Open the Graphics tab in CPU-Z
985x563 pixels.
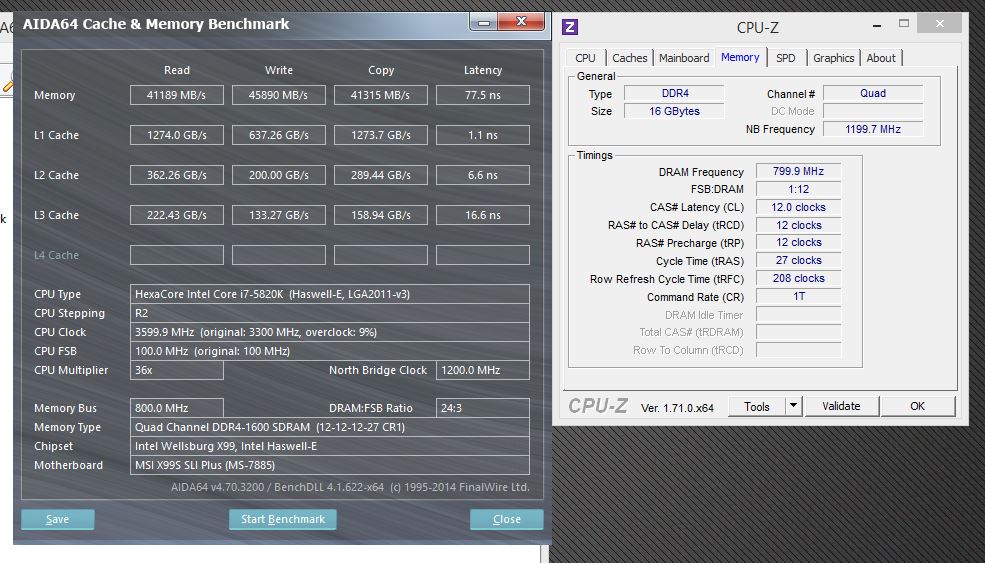(834, 58)
